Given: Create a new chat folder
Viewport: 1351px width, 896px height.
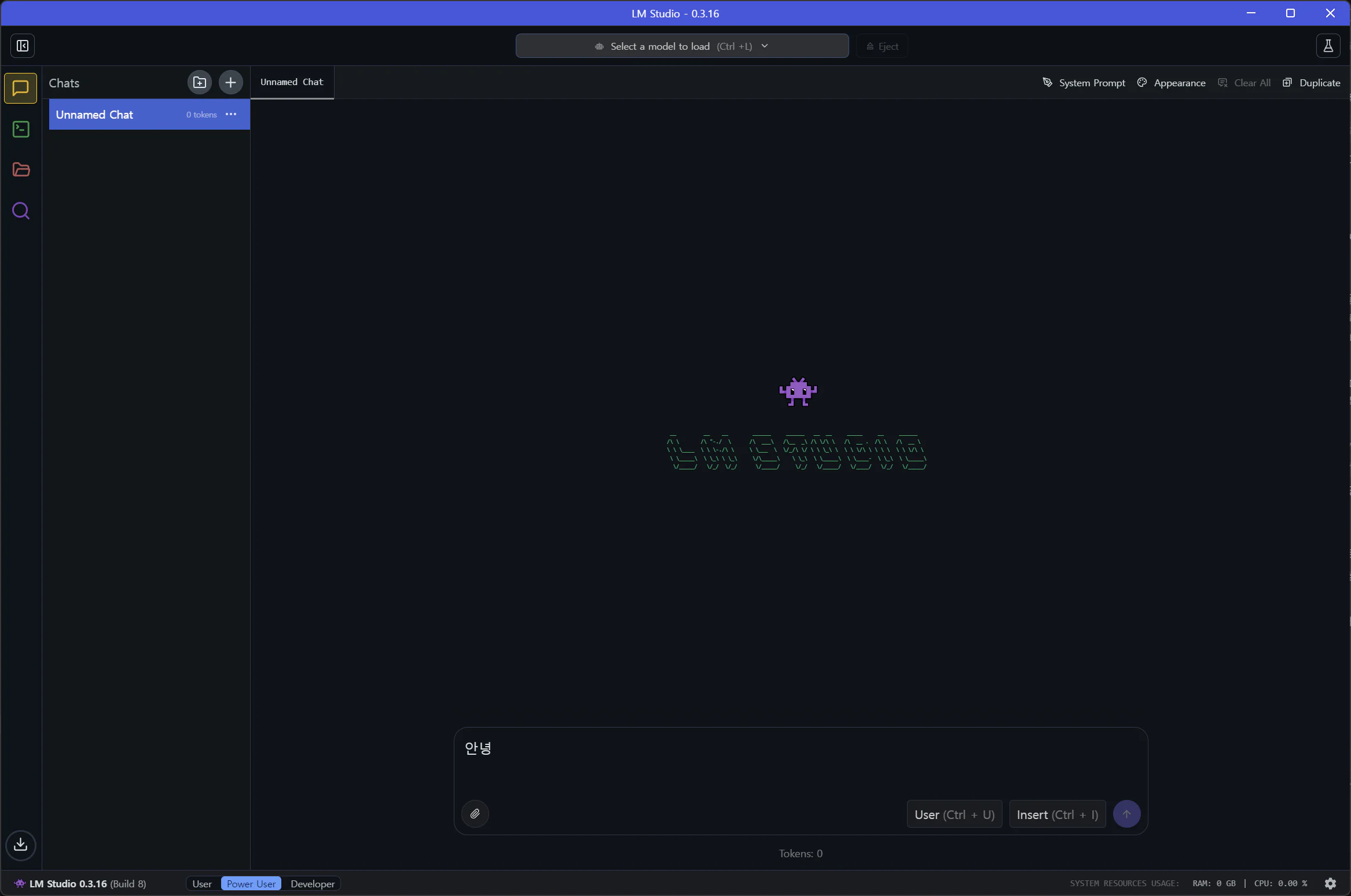Looking at the screenshot, I should tap(199, 82).
